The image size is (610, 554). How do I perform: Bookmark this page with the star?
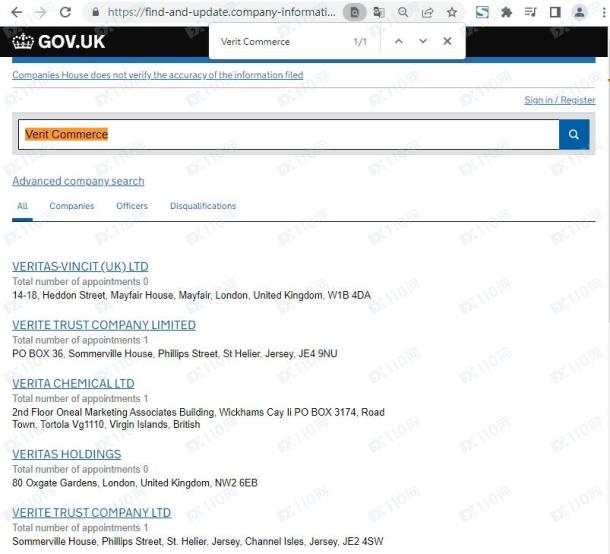coord(452,12)
